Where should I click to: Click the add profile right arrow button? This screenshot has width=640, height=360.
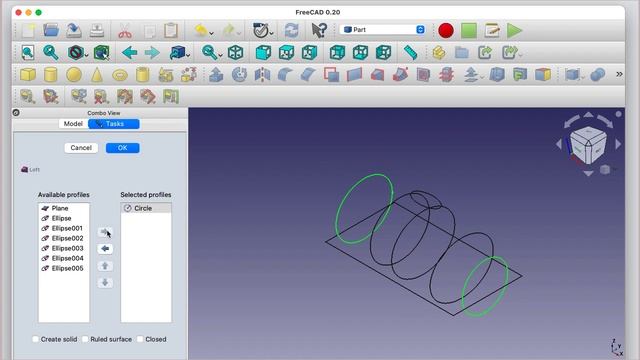105,232
